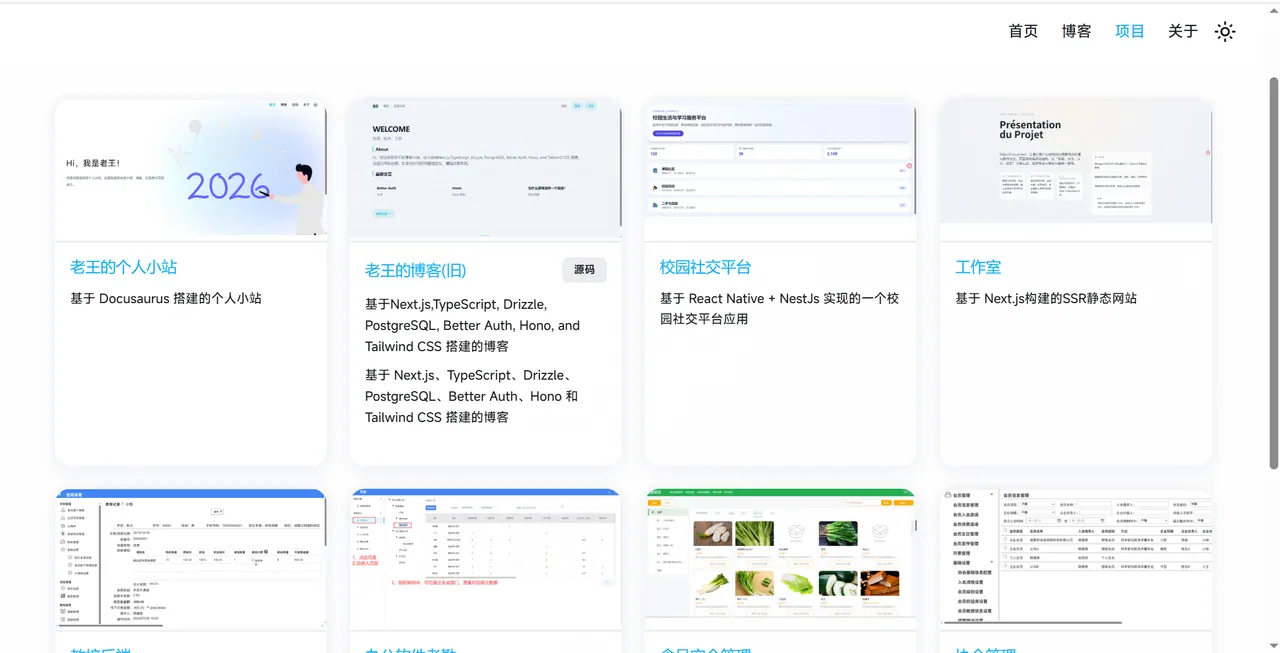Click the blue-header admin form screenshot thumbnail
Viewport: 1280px width, 653px height.
191,560
